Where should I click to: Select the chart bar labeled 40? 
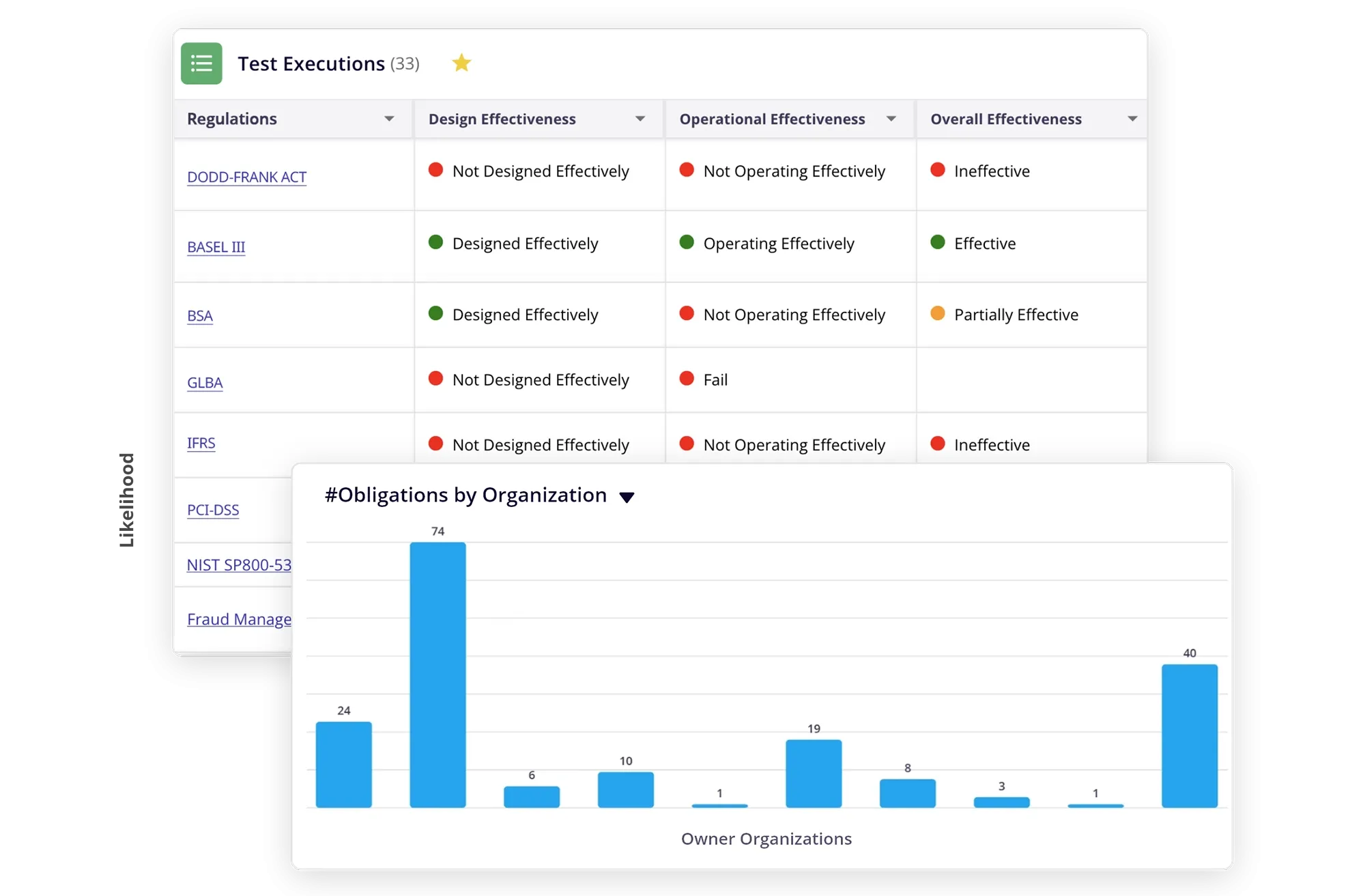(1189, 736)
